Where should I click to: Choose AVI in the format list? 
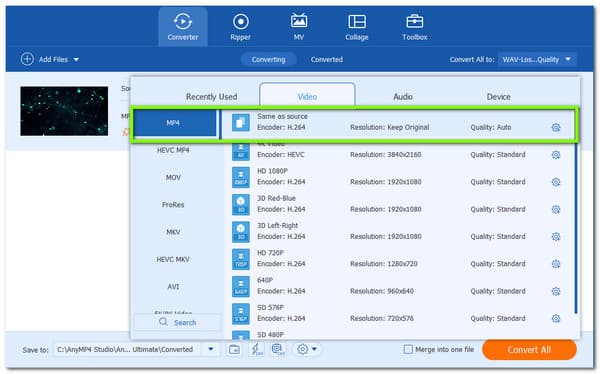pyautogui.click(x=173, y=287)
